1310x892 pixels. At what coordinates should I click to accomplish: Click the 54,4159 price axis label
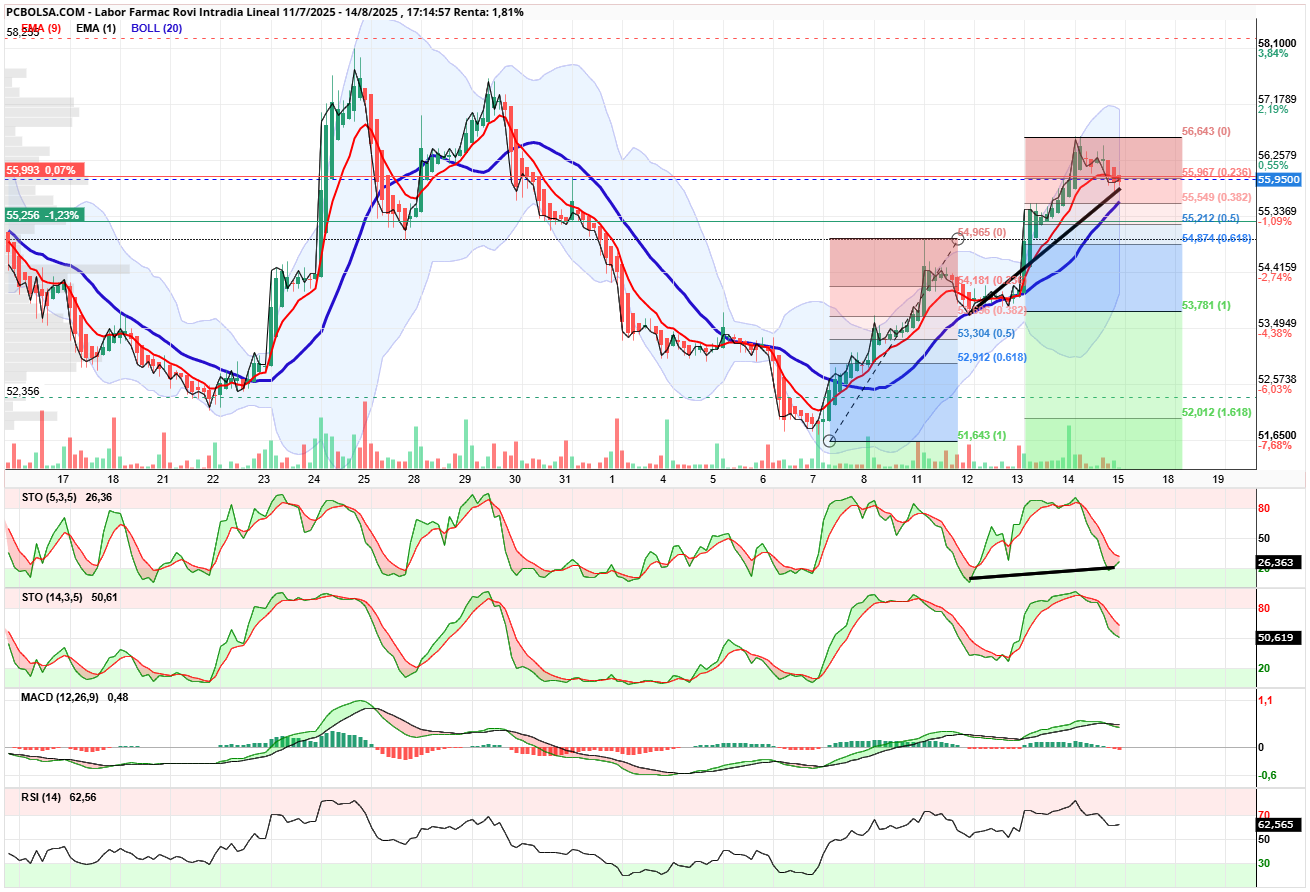1277,267
